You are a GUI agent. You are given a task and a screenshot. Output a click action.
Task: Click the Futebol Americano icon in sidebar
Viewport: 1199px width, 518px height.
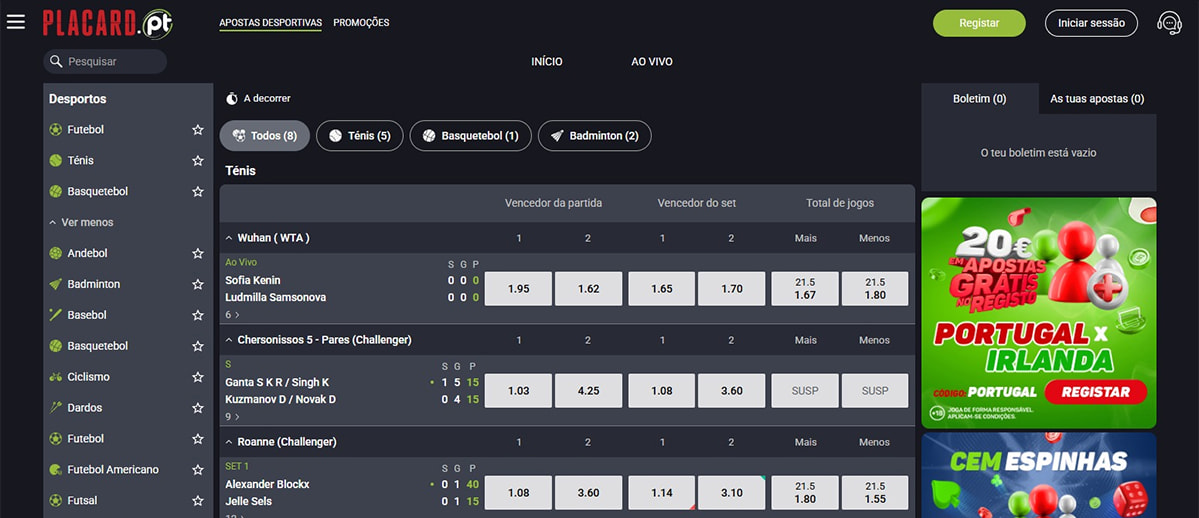click(56, 470)
